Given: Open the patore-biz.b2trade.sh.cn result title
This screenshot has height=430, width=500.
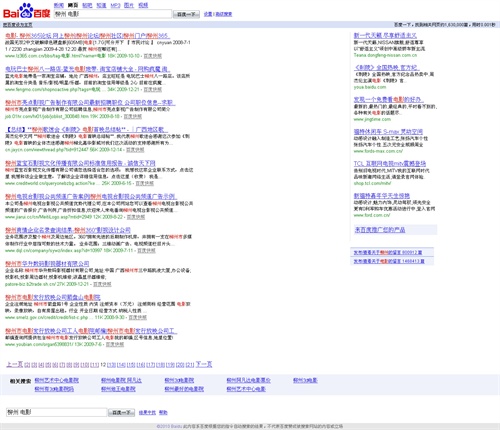Looking at the screenshot, I should tap(47, 264).
